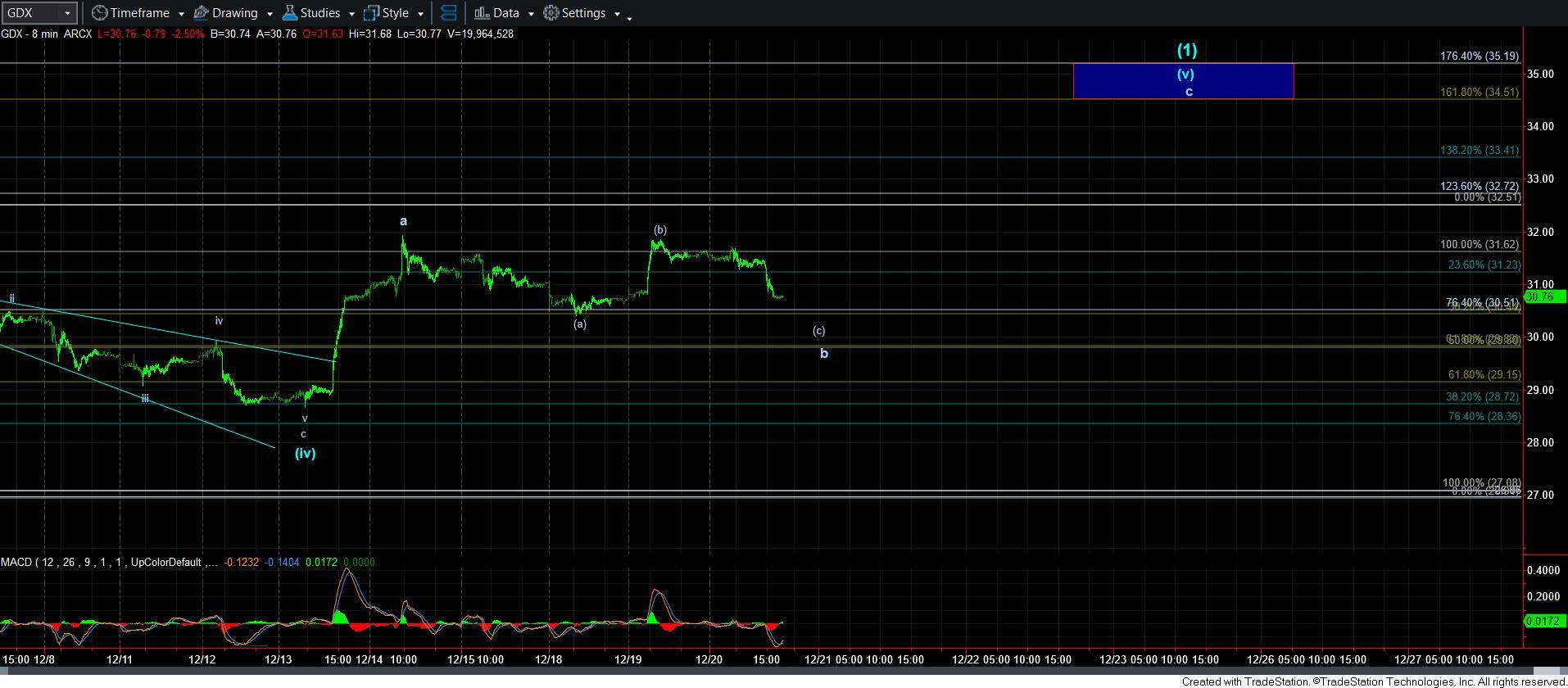The image size is (1568, 688).
Task: Open the Data menu label
Action: click(x=505, y=13)
